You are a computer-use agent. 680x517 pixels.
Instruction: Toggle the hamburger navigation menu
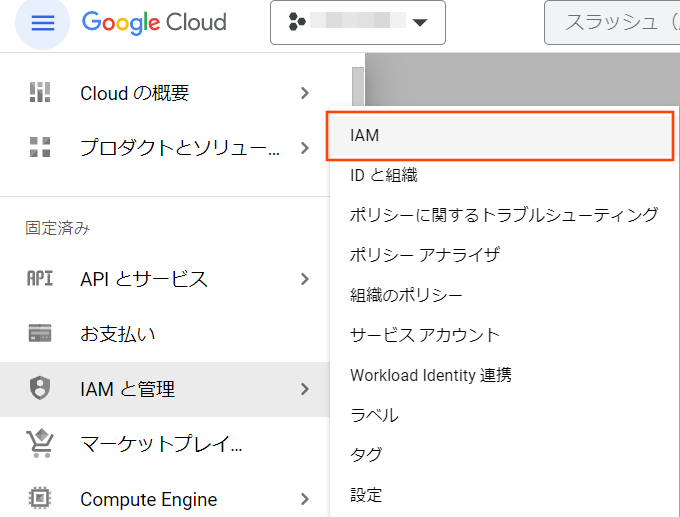tap(42, 23)
